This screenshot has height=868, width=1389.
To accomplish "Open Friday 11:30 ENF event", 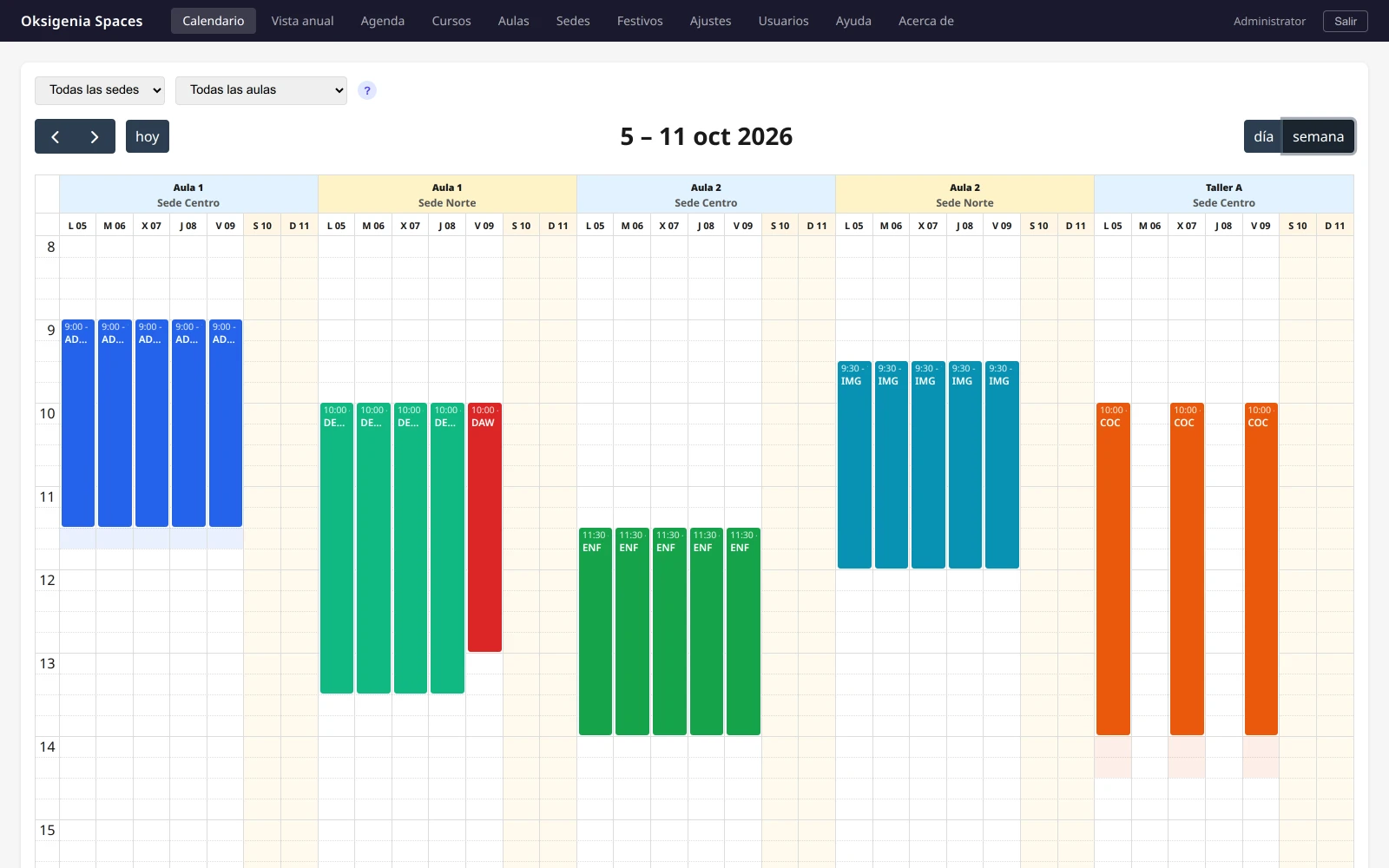I will pos(743,631).
